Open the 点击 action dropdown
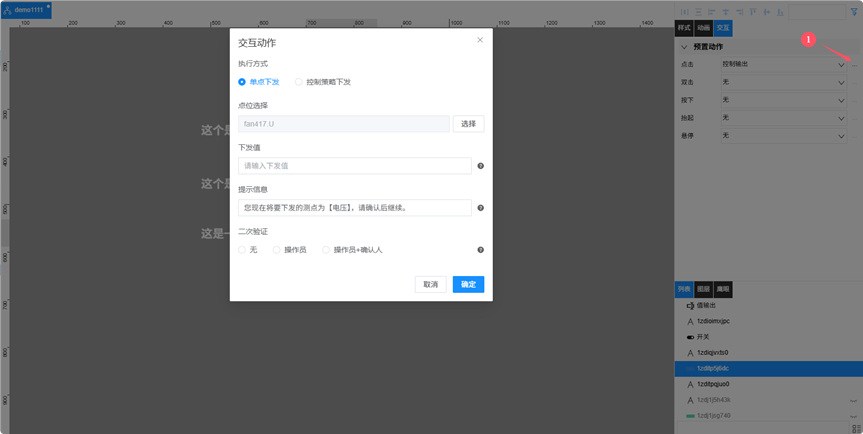Screen dimensions: 863x434 [782, 64]
